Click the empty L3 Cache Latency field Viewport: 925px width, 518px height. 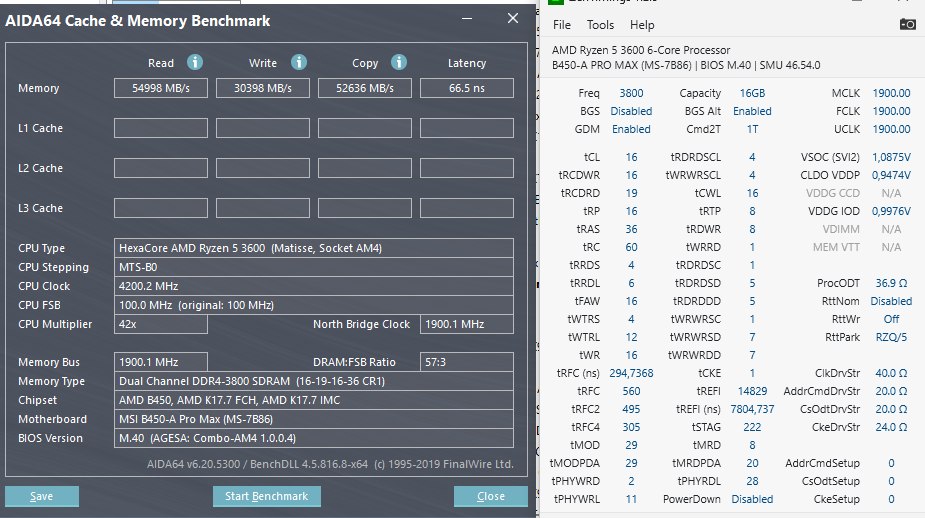pyautogui.click(x=467, y=208)
